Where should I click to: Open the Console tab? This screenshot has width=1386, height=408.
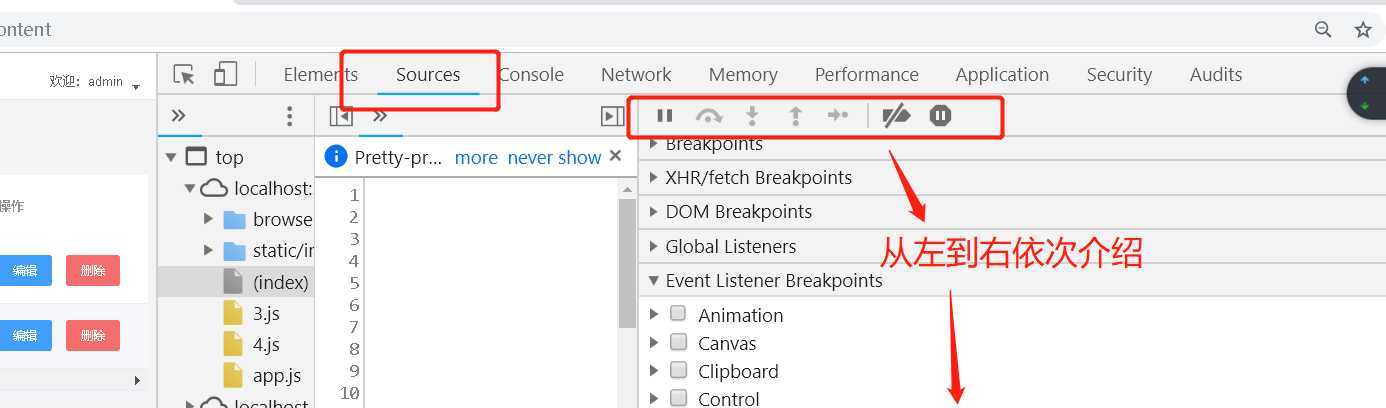pos(532,75)
